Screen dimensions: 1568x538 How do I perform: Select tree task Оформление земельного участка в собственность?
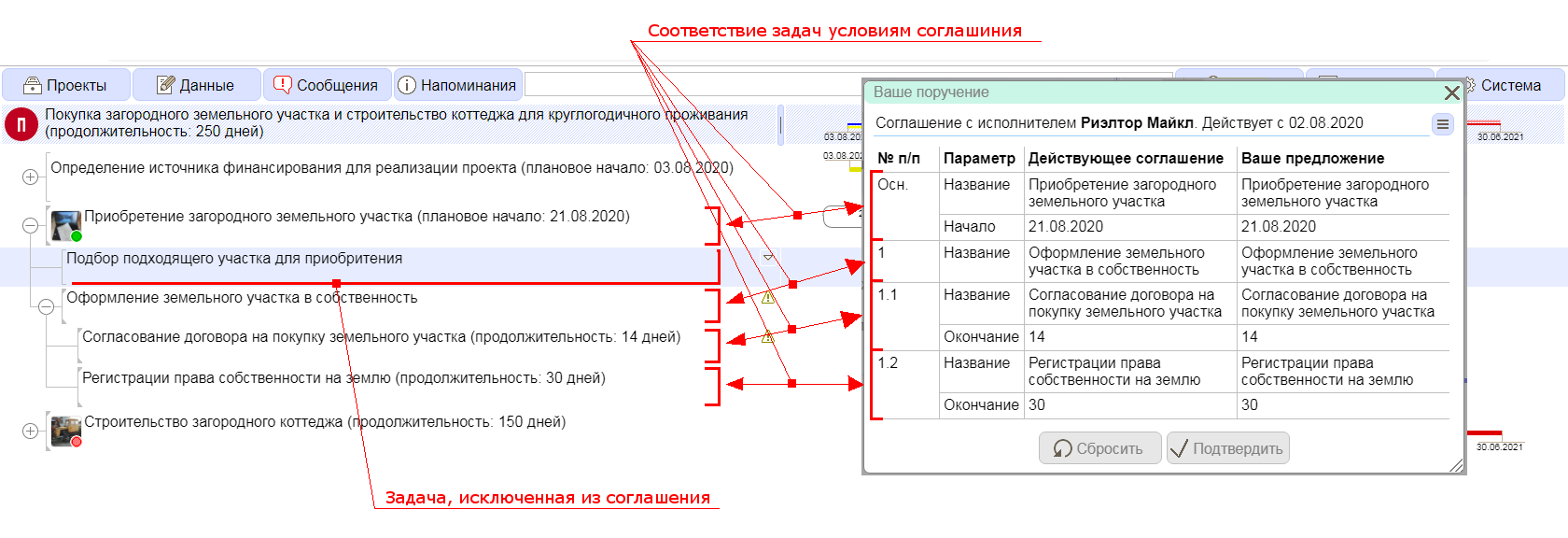tap(242, 298)
